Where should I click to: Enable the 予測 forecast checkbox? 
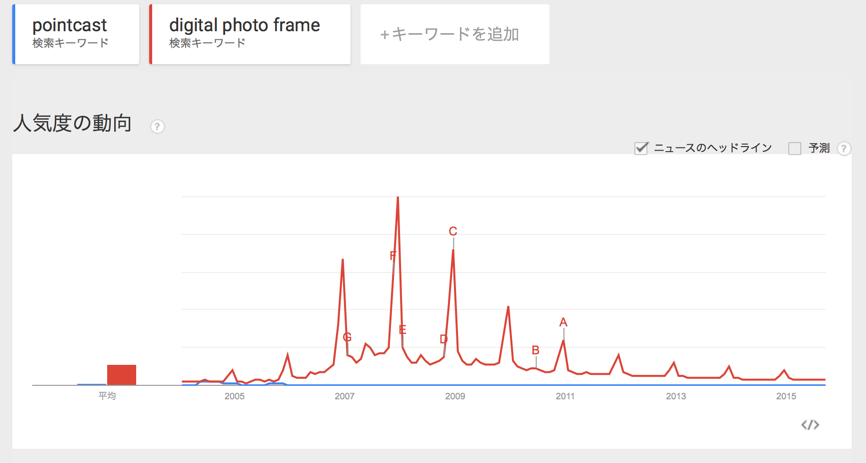(x=795, y=148)
